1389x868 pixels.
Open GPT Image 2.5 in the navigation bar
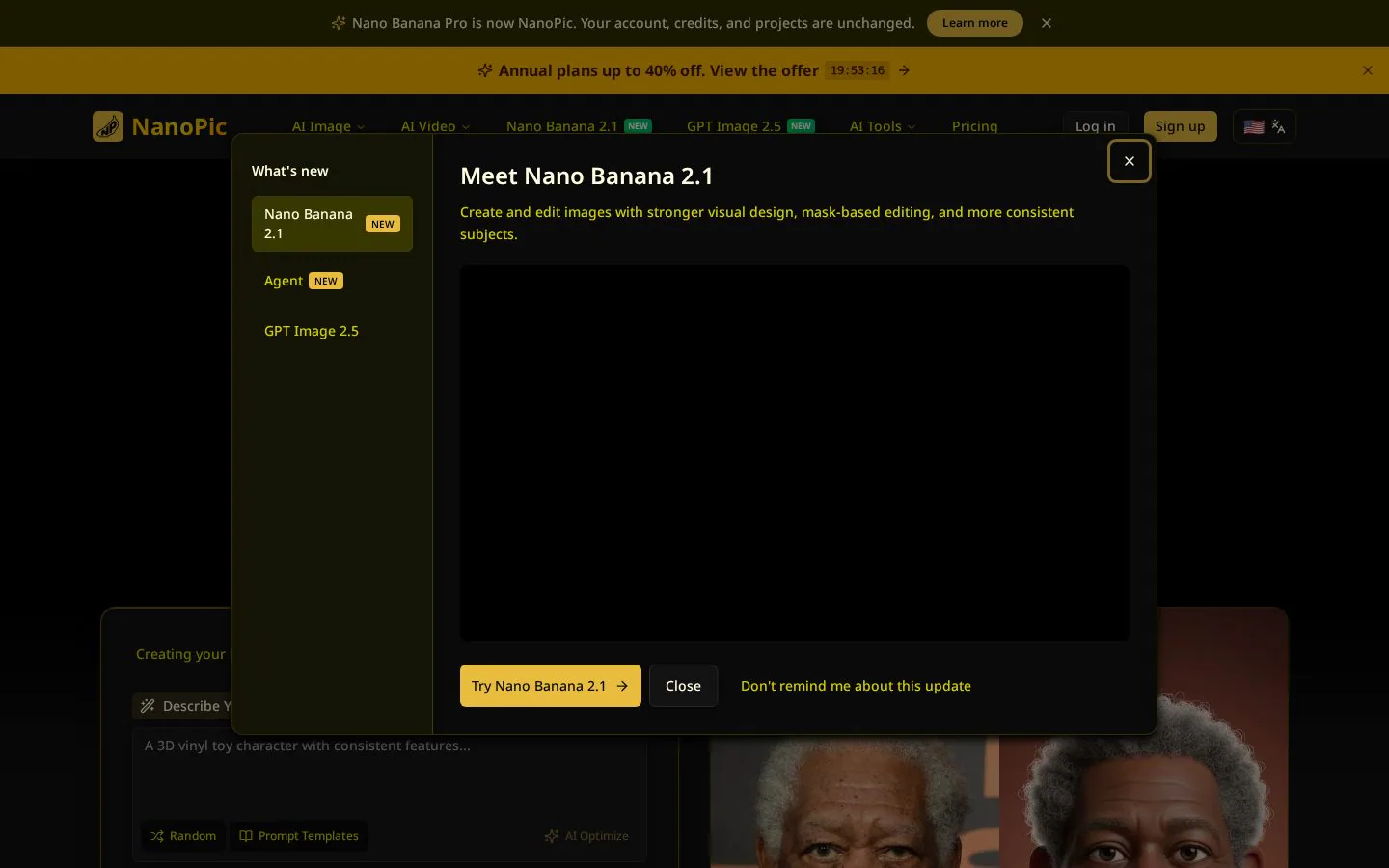[x=750, y=126]
